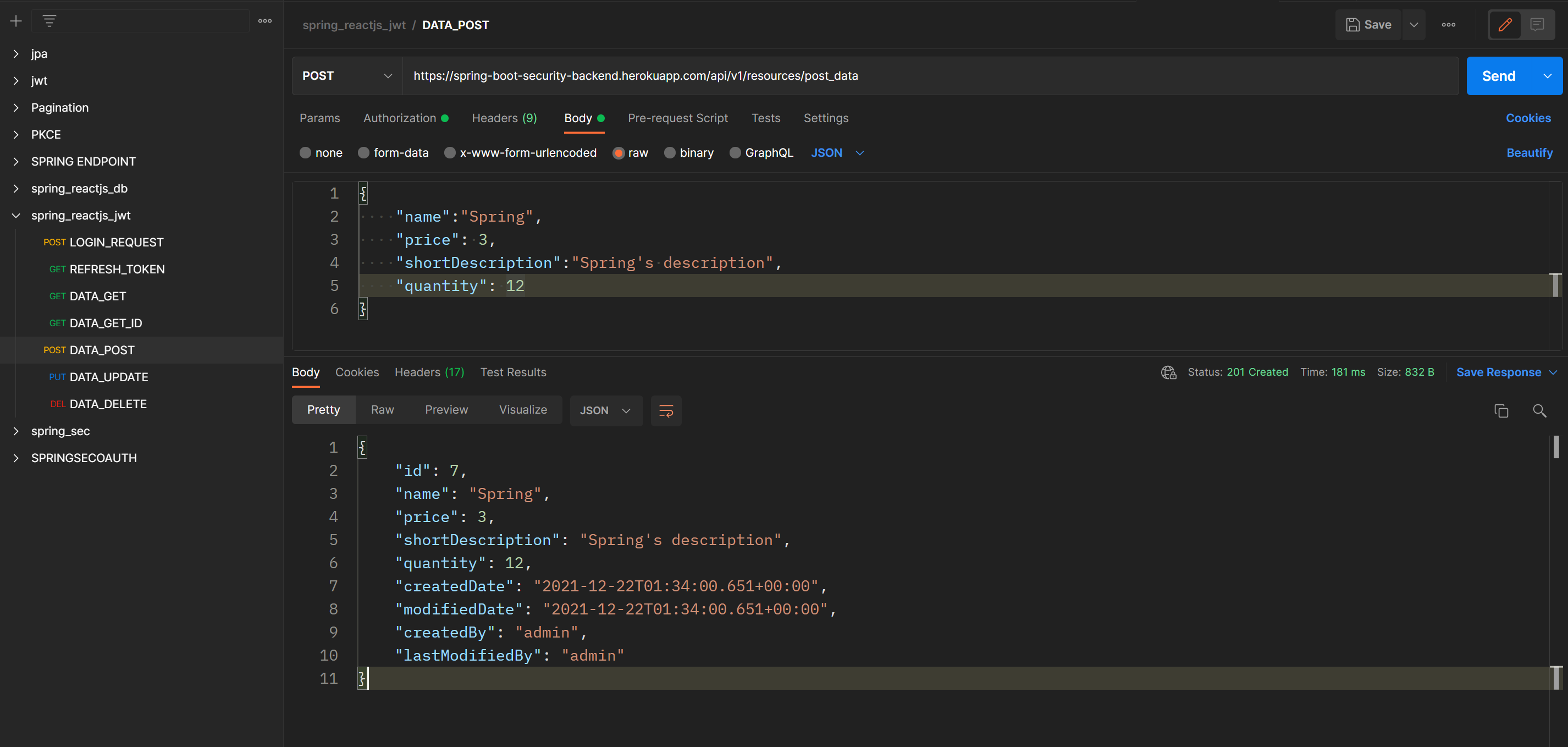Open the Save options dropdown arrow
1568x747 pixels.
(1414, 25)
